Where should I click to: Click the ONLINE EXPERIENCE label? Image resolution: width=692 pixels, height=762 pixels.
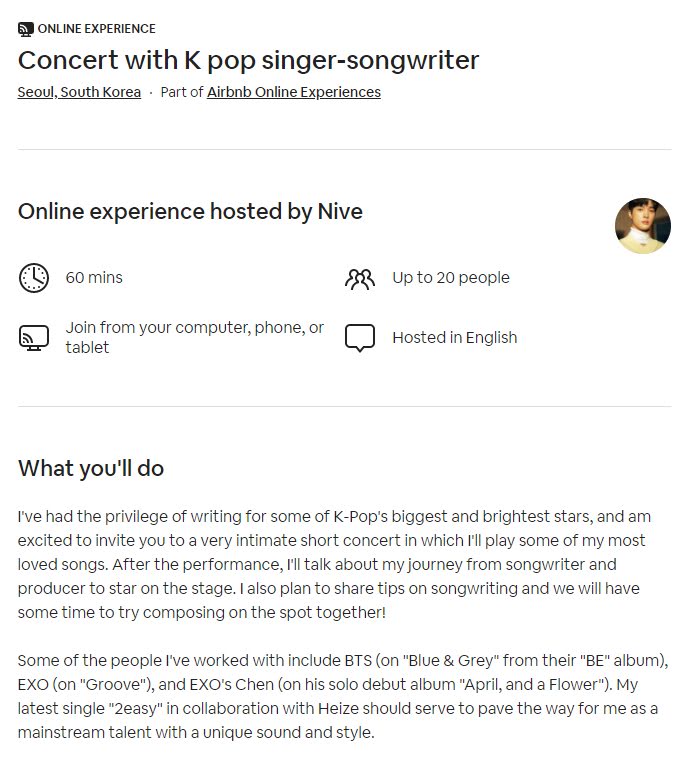click(97, 29)
